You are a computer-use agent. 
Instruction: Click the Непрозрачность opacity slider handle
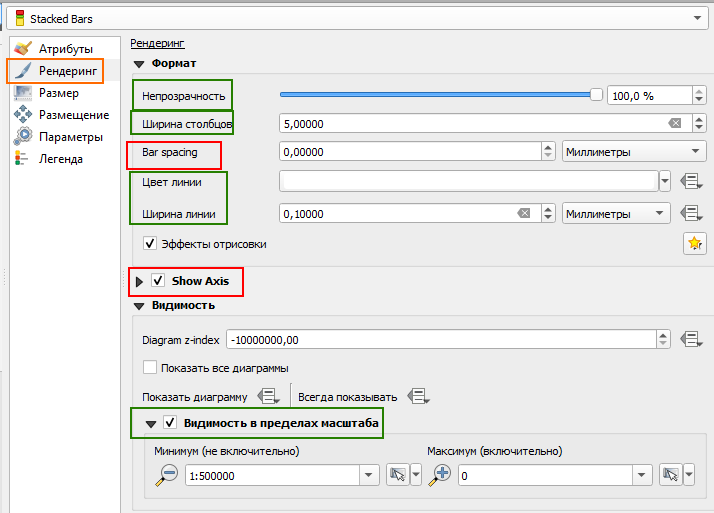(x=597, y=95)
